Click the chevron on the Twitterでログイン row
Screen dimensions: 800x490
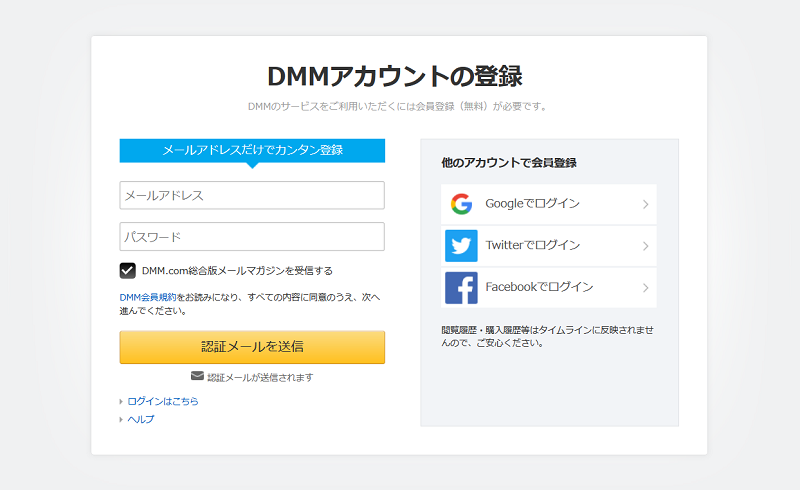(x=645, y=246)
